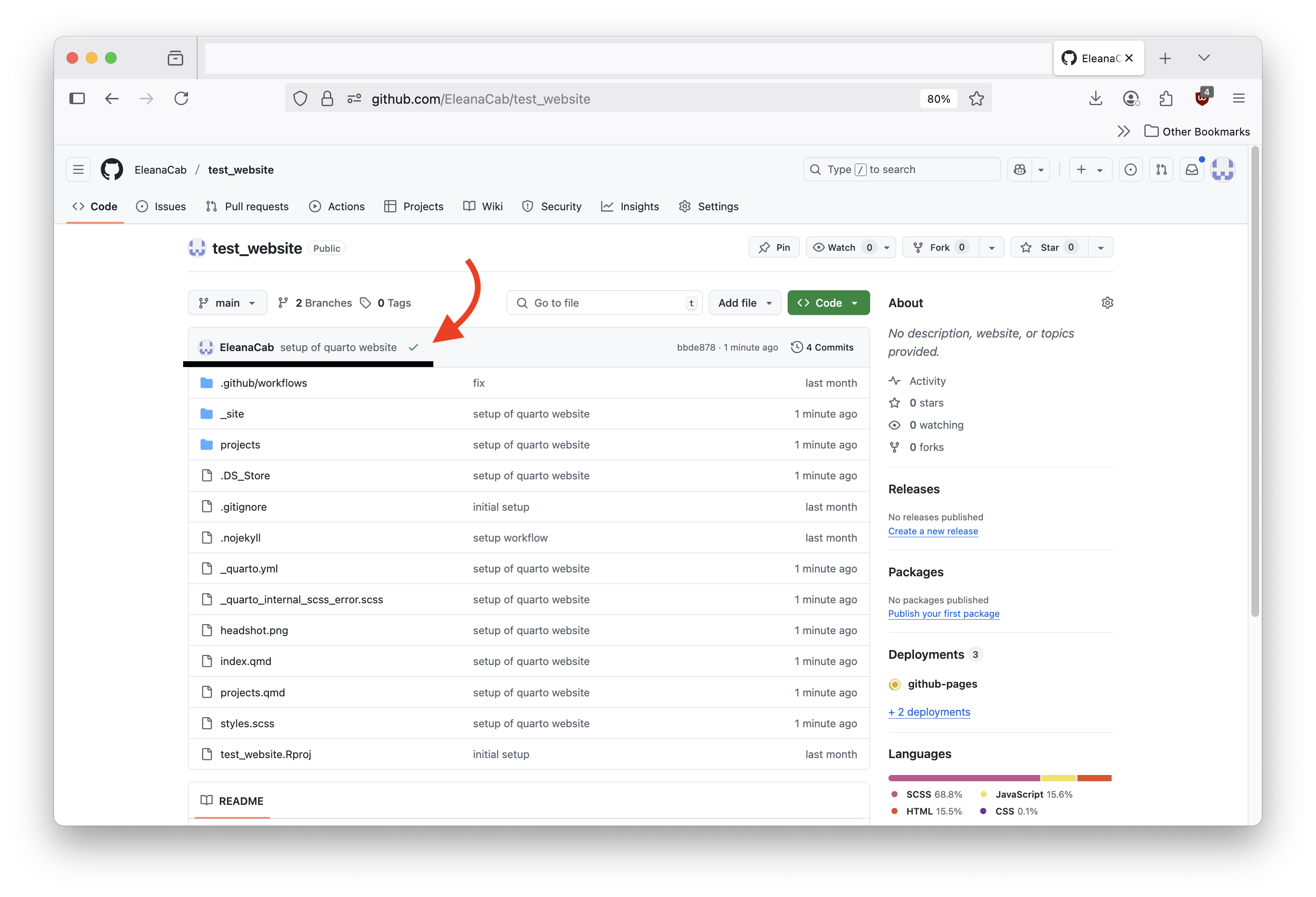Viewport: 1316px width, 897px height.
Task: Click the GitHub Octocat logo
Action: [111, 169]
